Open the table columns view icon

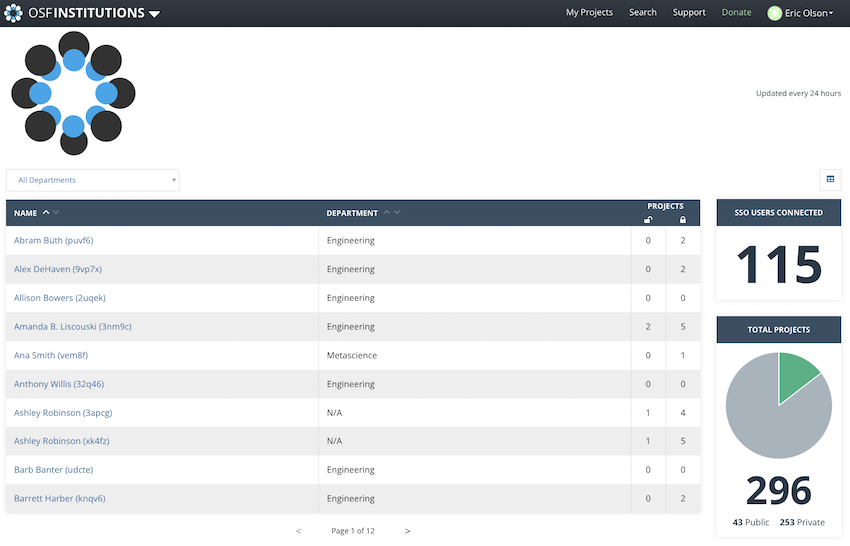pyautogui.click(x=830, y=180)
